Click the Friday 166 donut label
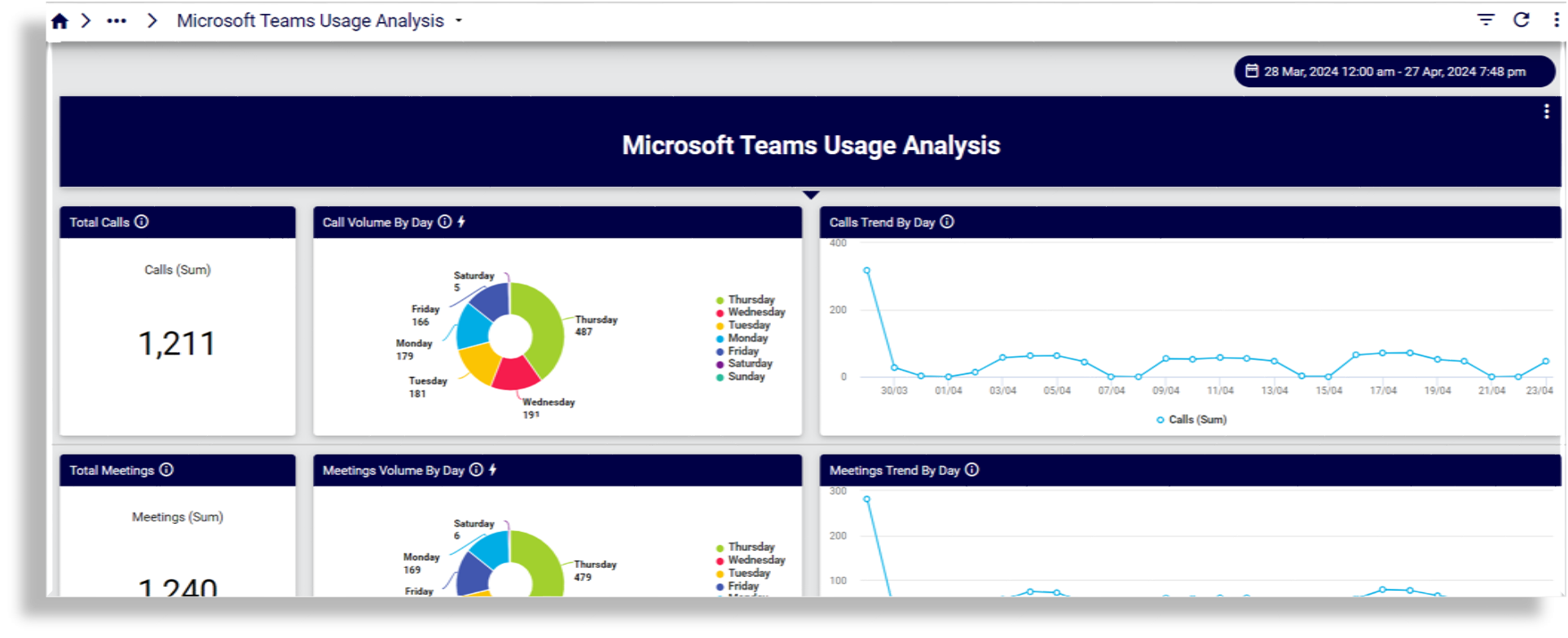Image resolution: width=1568 pixels, height=638 pixels. (x=425, y=315)
